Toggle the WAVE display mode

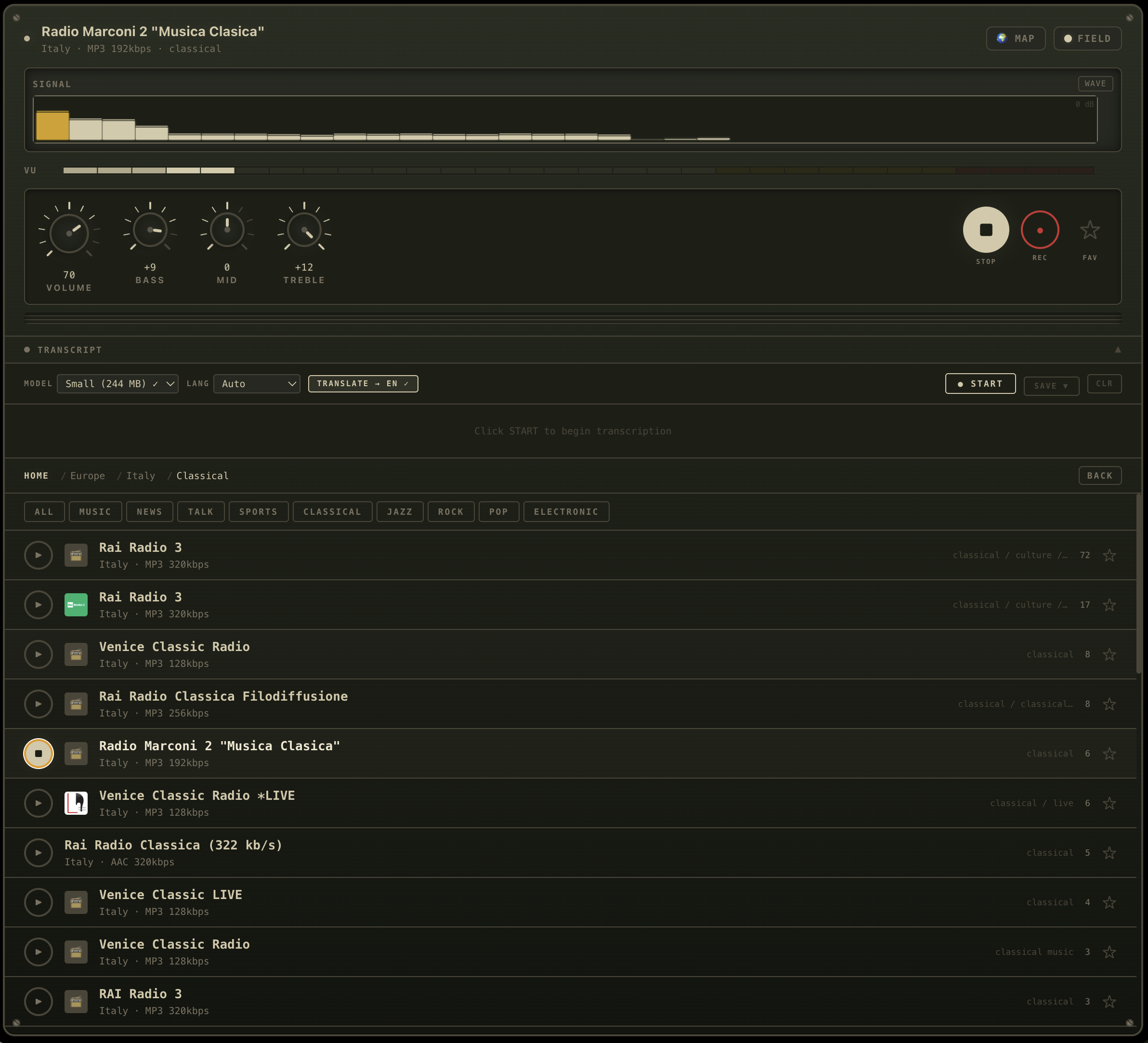[x=1095, y=83]
